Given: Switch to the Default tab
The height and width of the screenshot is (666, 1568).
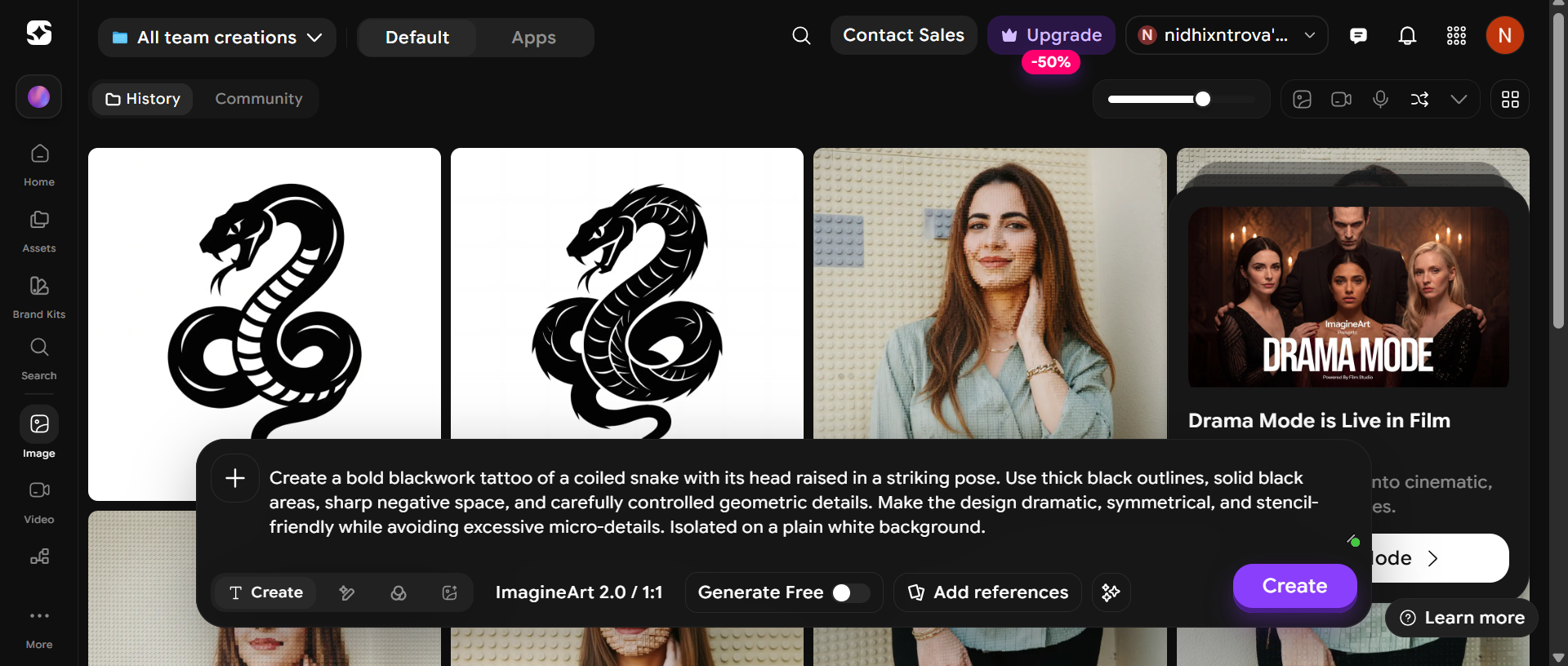Looking at the screenshot, I should tap(417, 38).
